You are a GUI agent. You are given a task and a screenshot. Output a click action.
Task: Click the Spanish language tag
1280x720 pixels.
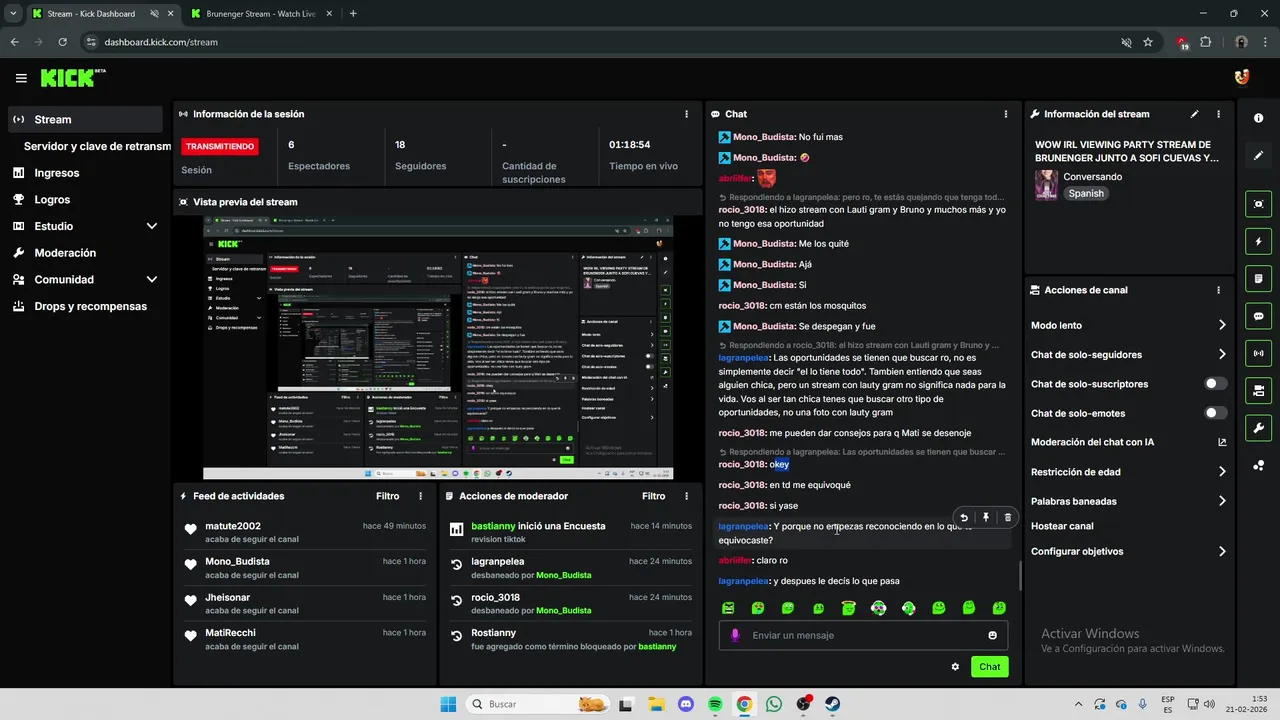[1086, 194]
